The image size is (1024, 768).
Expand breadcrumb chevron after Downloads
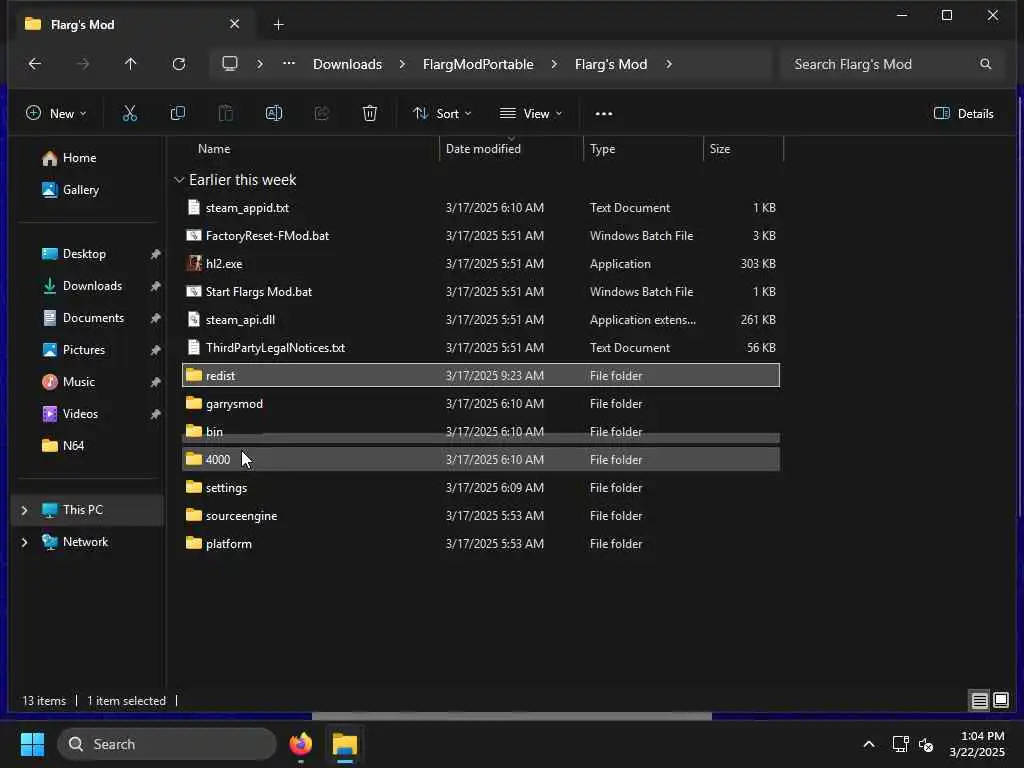click(402, 64)
